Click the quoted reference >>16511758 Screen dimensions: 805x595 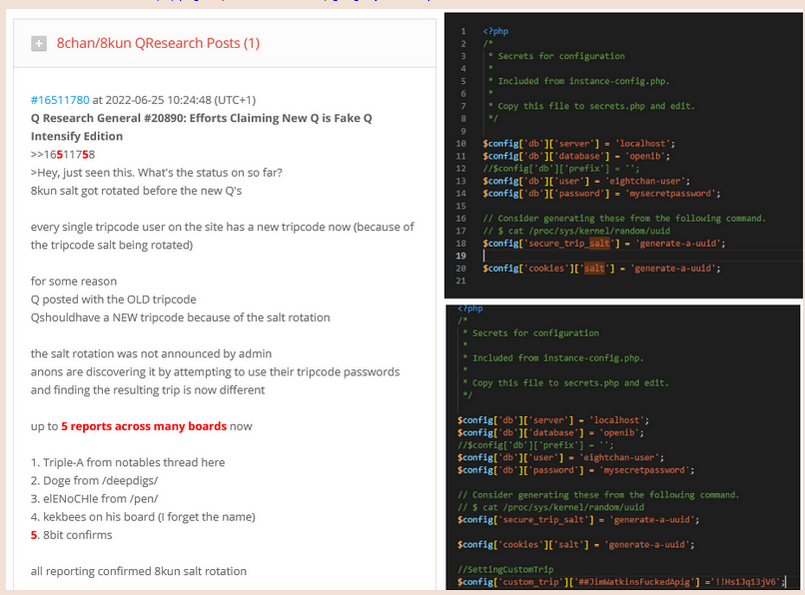click(63, 155)
